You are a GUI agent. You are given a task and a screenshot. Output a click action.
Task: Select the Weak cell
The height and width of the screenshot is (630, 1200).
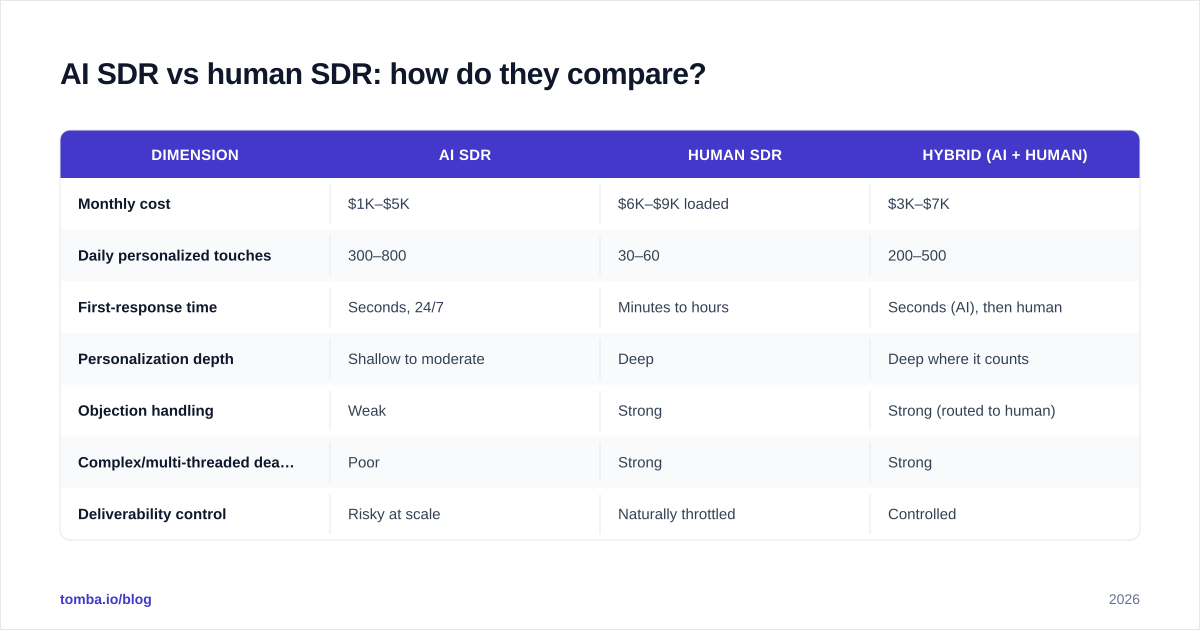tap(465, 411)
